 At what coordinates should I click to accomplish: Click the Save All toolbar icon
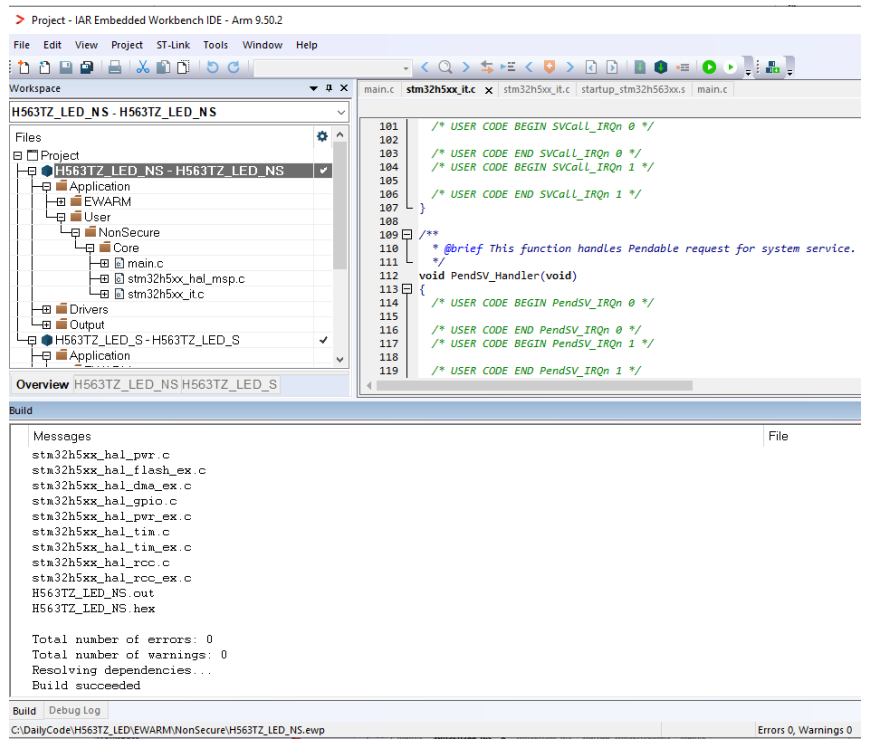87,67
